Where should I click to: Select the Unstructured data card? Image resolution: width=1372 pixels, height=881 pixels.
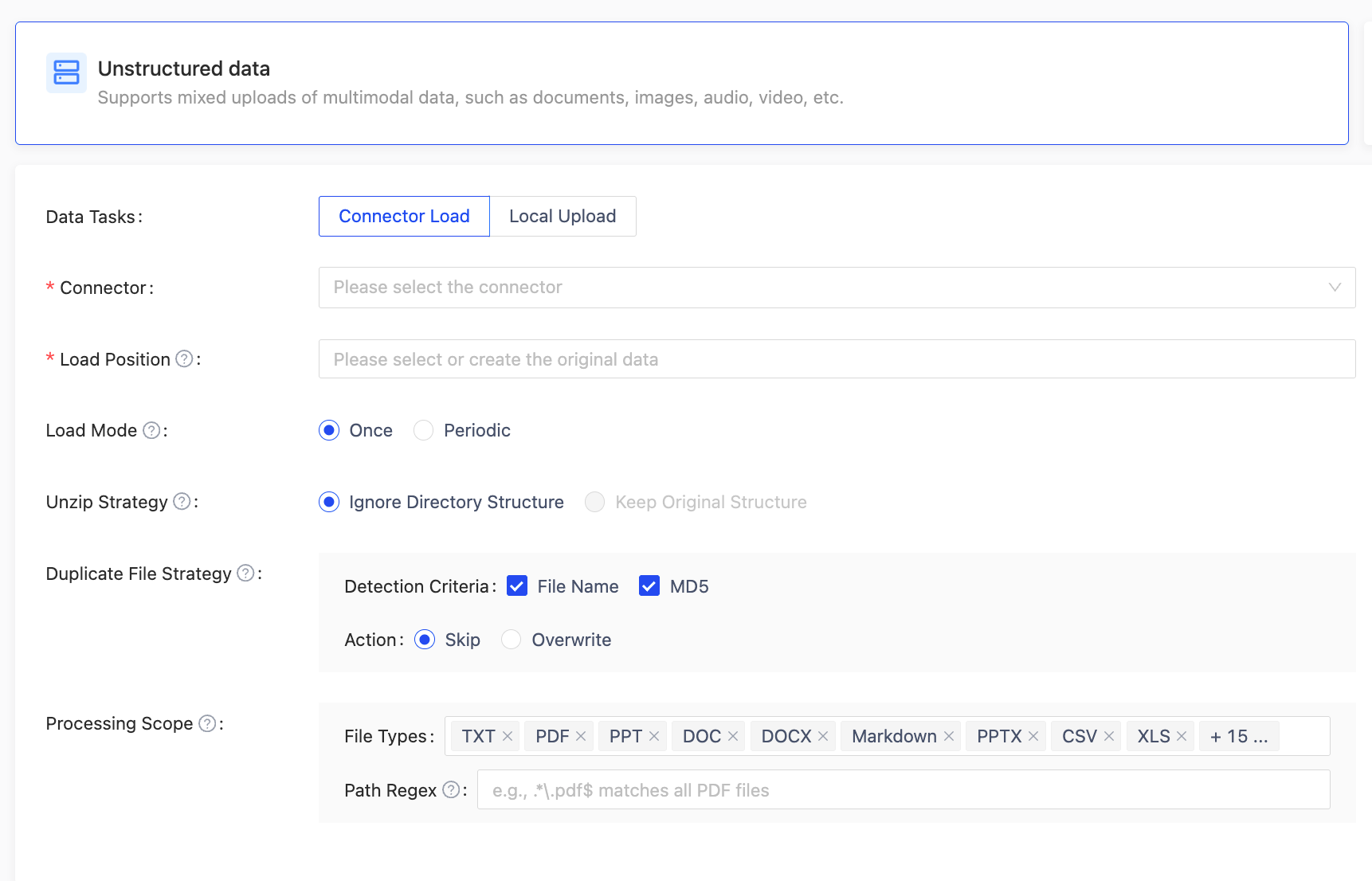pos(681,84)
